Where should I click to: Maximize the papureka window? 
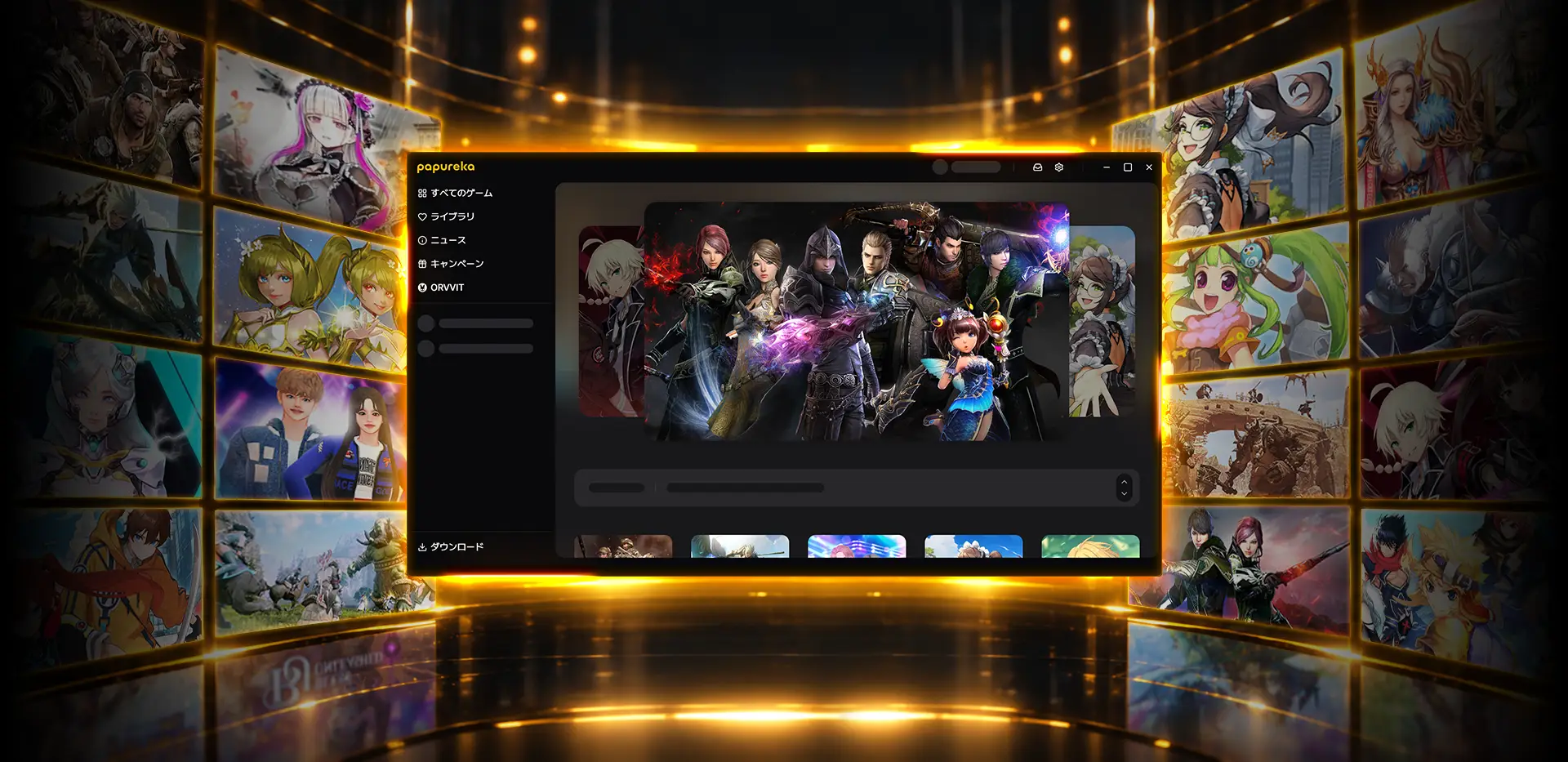(1128, 167)
